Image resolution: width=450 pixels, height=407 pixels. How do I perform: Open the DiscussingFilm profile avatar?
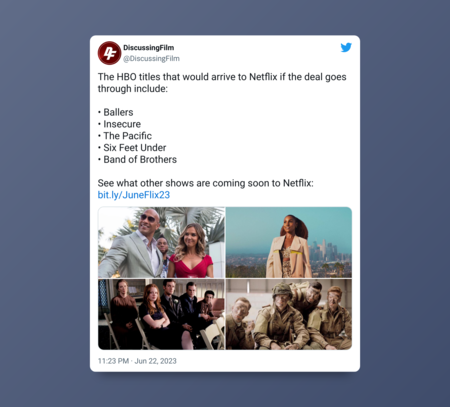[109, 53]
